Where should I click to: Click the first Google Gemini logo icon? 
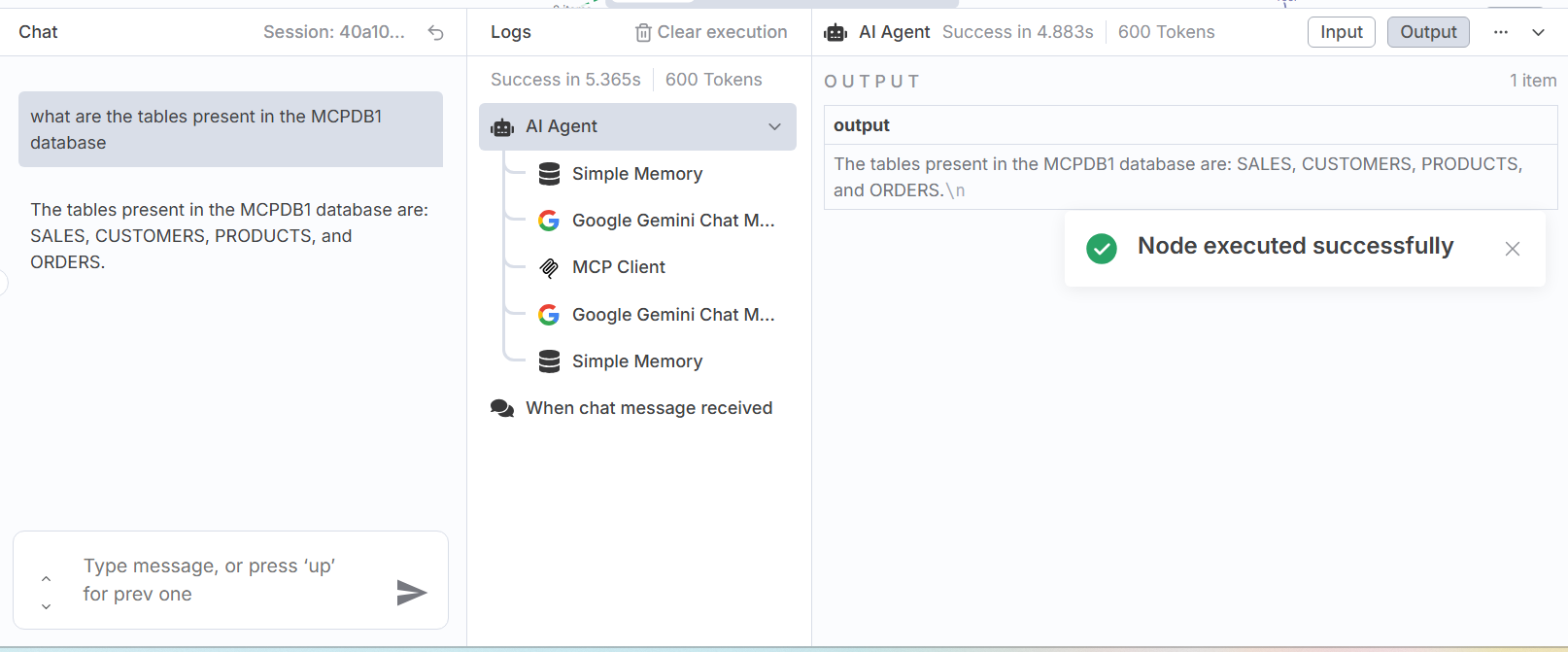point(549,221)
